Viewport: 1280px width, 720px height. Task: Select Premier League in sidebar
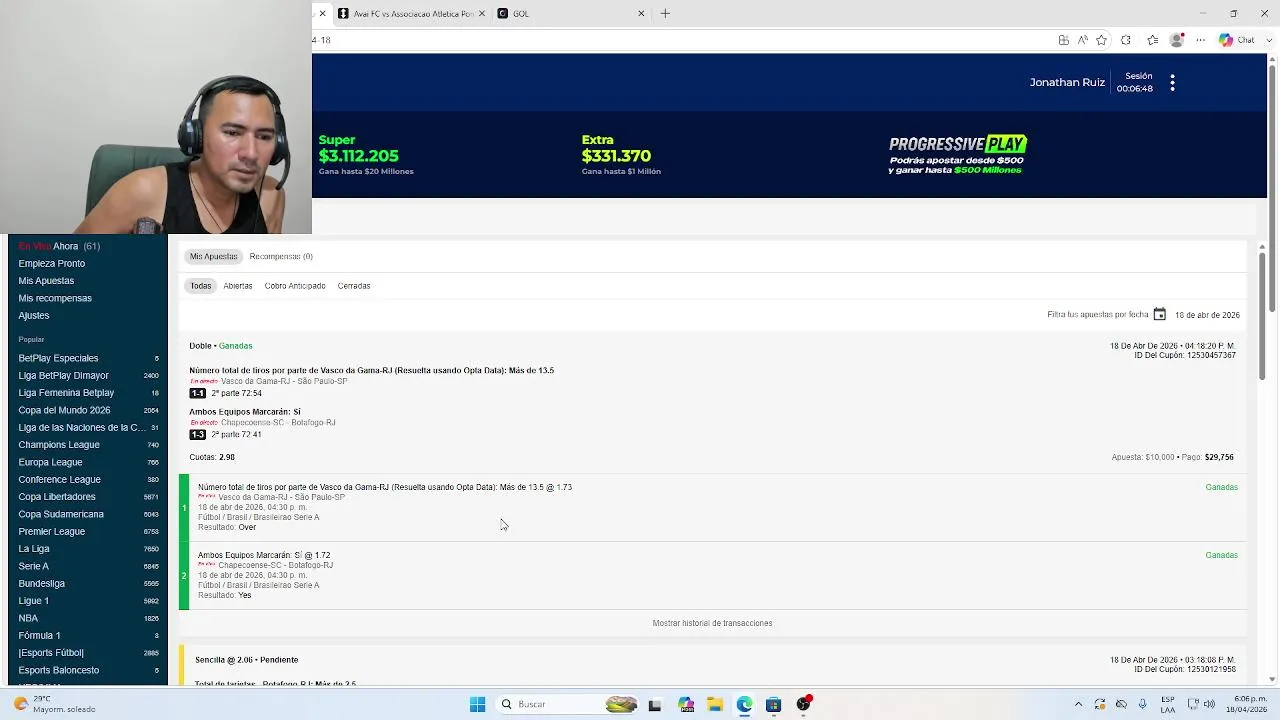click(x=88, y=531)
